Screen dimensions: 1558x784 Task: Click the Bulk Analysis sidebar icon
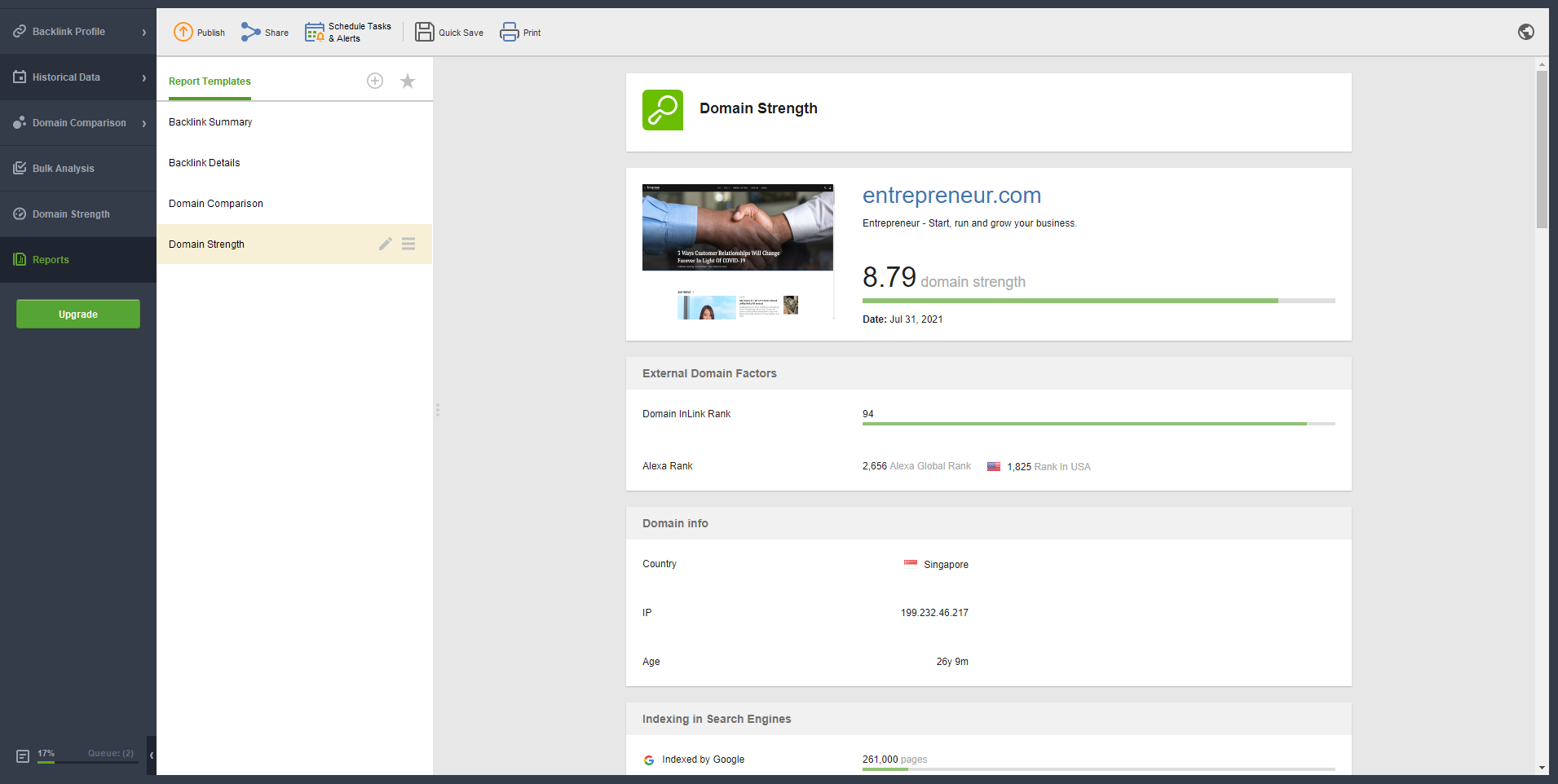20,168
